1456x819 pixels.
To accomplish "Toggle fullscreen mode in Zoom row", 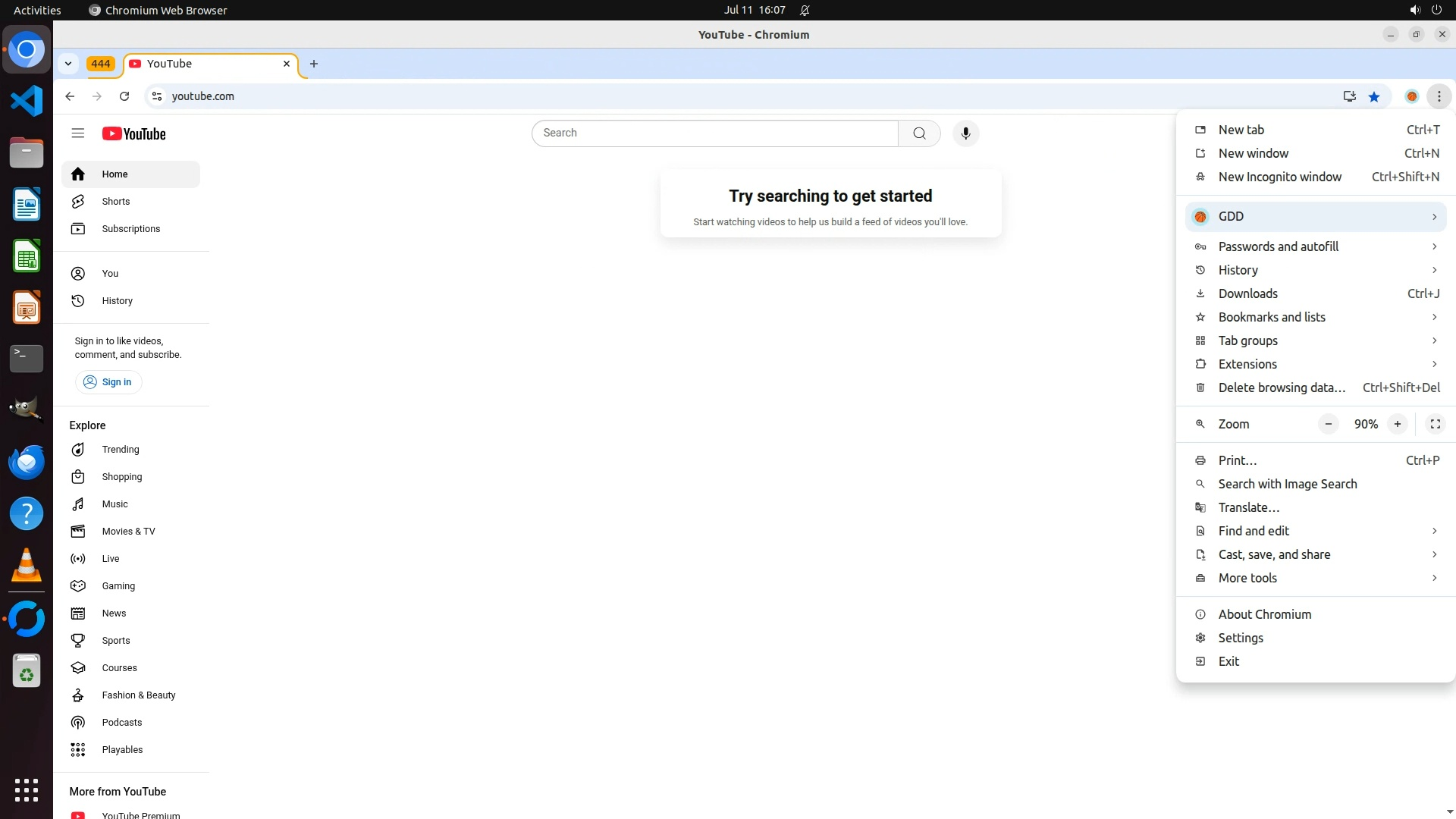I will pyautogui.click(x=1435, y=424).
